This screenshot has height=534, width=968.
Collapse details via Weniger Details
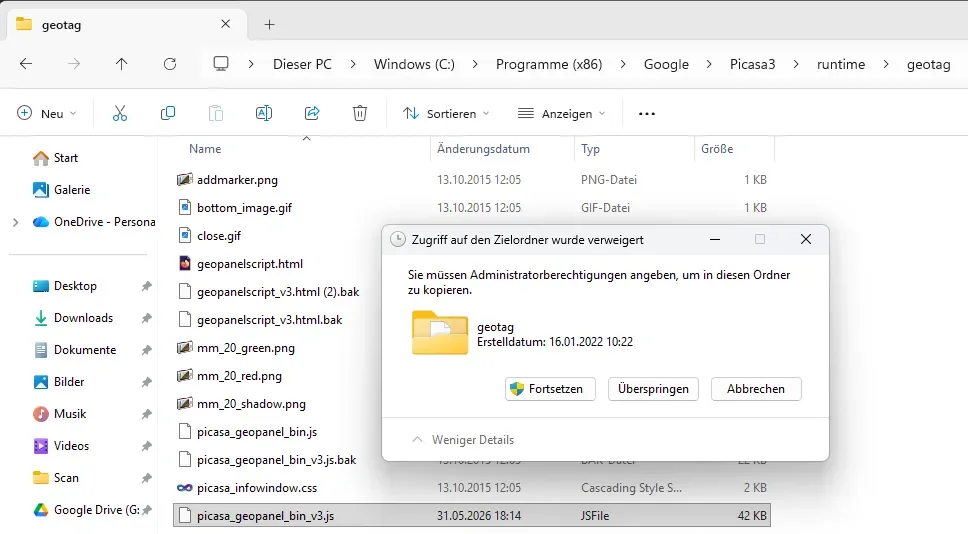pyautogui.click(x=463, y=440)
